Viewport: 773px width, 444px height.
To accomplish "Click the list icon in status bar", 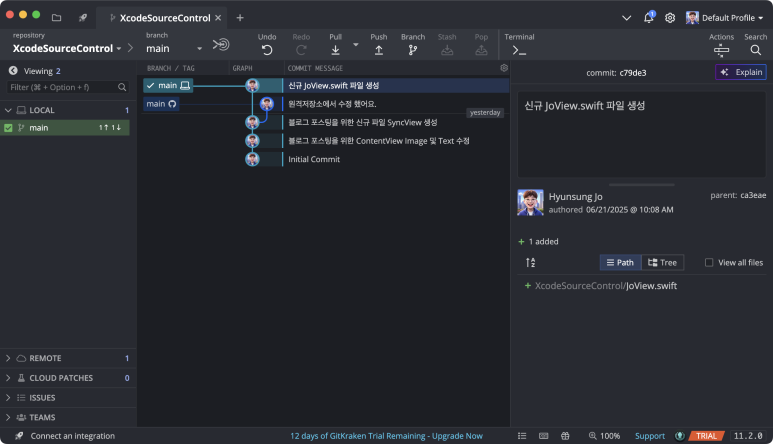I will click(522, 436).
